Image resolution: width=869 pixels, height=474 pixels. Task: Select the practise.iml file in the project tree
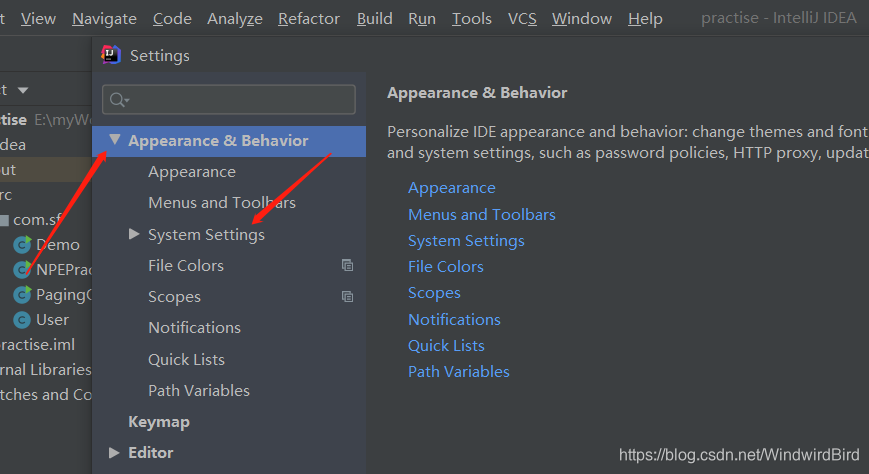coord(37,345)
